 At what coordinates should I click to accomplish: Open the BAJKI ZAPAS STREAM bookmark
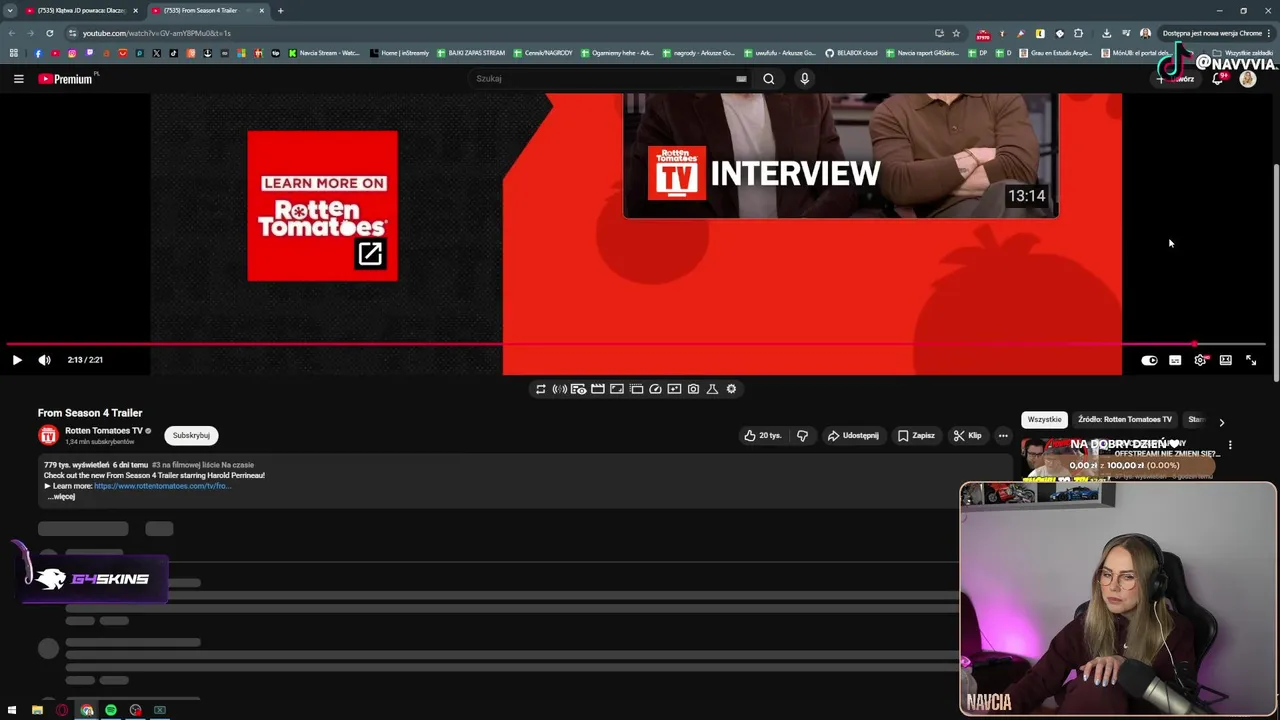click(x=471, y=53)
